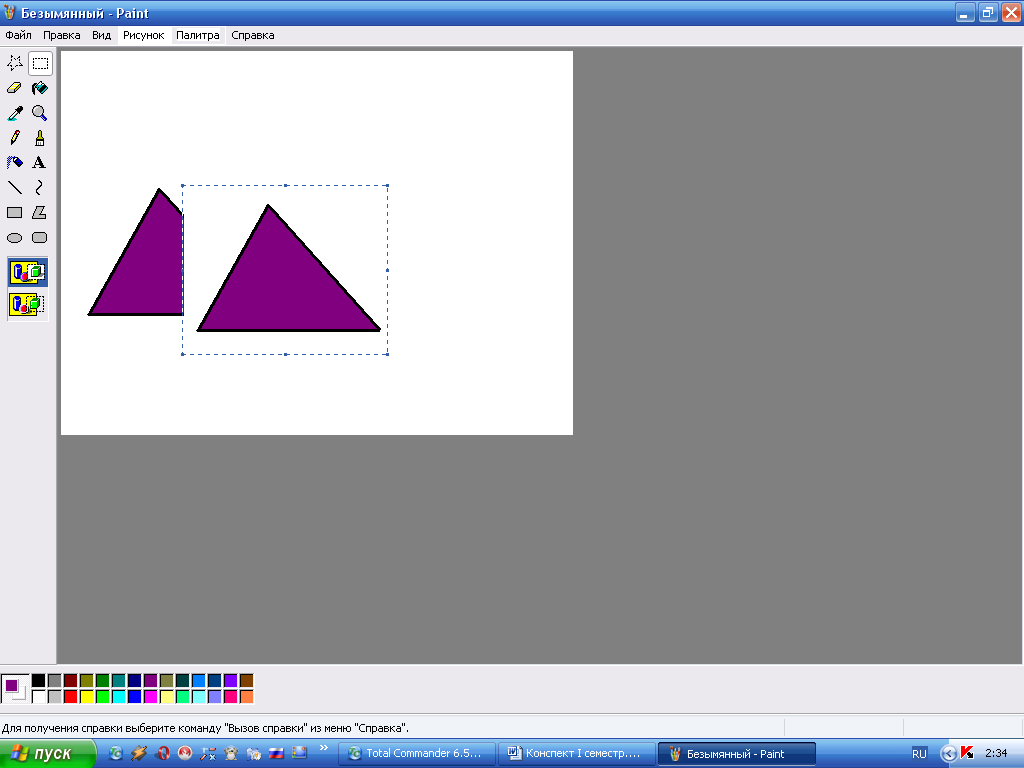
Task: Open the Палитра menu
Action: point(198,35)
